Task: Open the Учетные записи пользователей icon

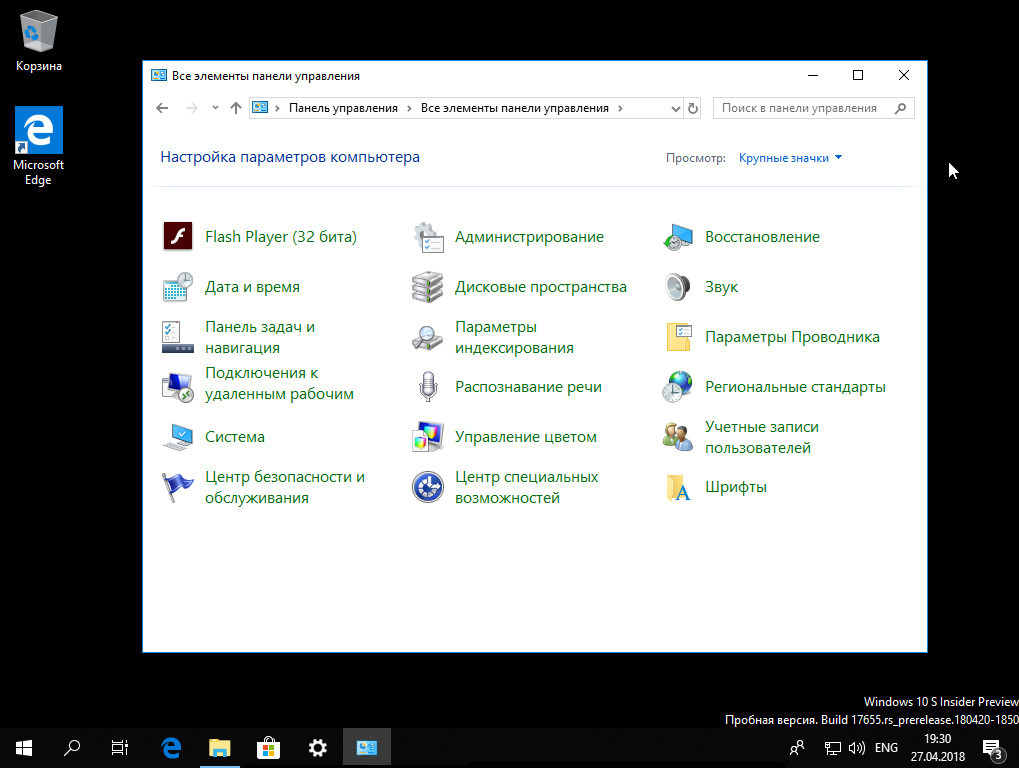Action: (678, 437)
